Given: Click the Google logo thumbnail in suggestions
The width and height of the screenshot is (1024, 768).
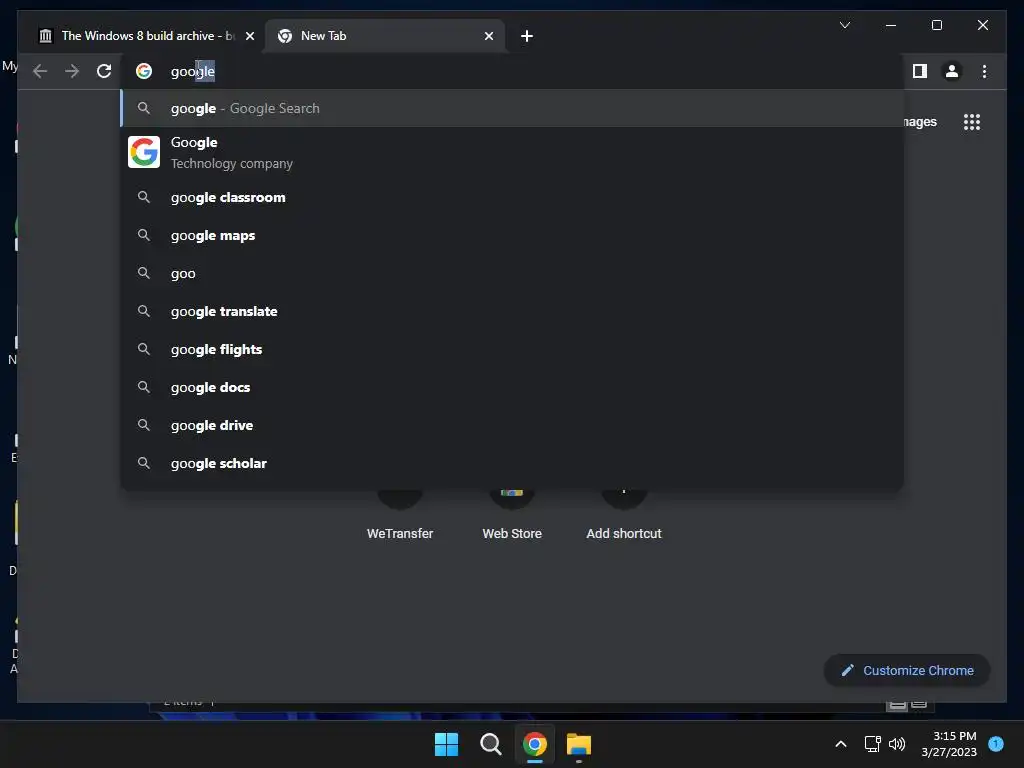Looking at the screenshot, I should tap(144, 152).
